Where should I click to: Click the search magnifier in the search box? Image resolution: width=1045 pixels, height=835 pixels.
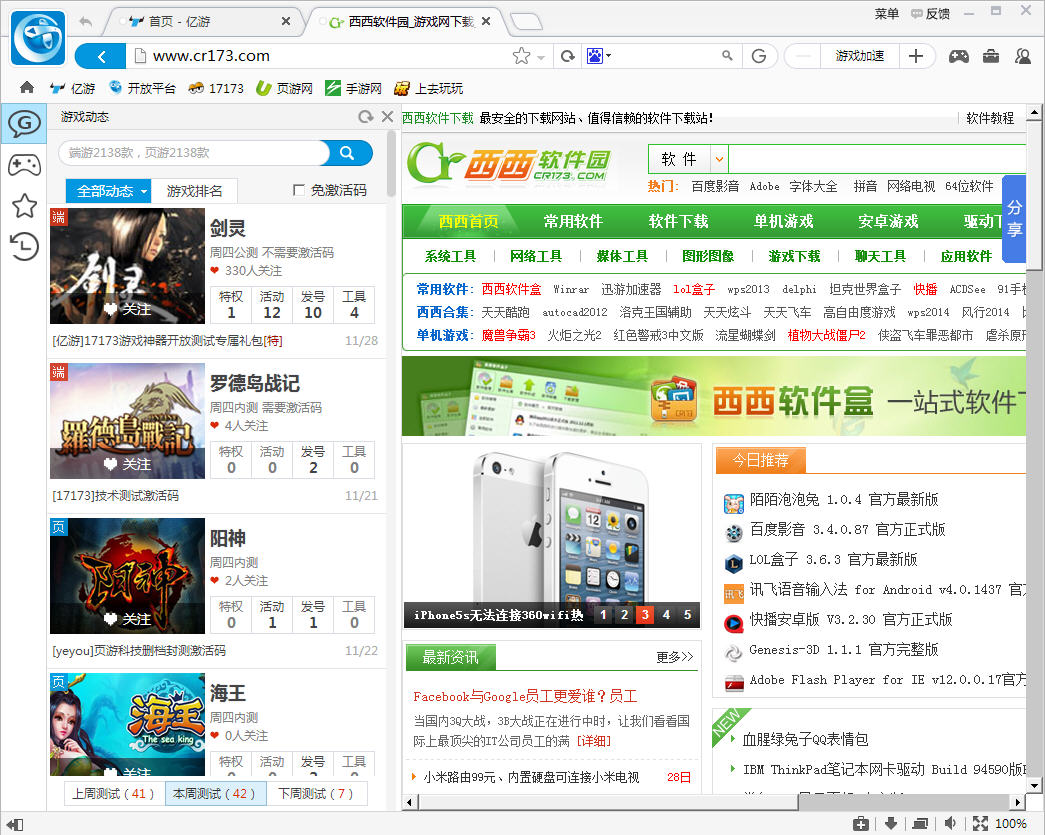tap(726, 56)
